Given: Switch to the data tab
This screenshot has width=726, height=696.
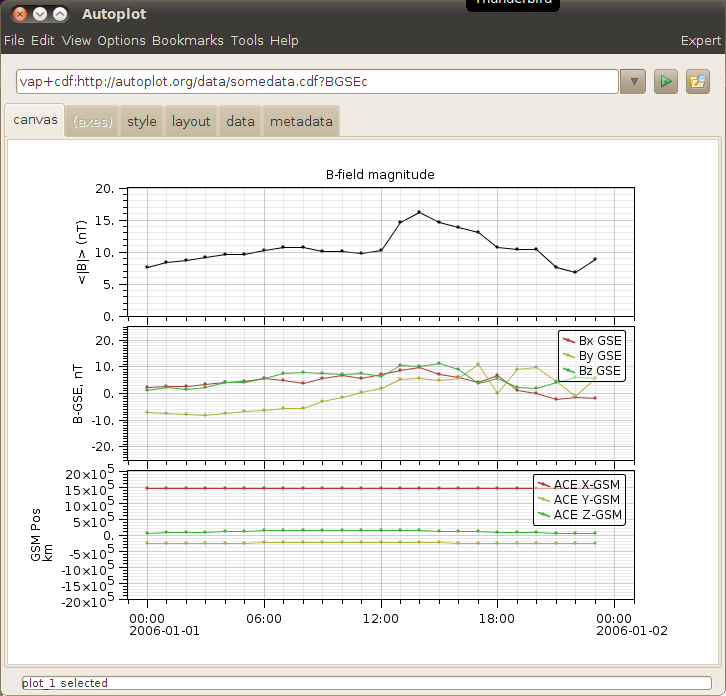Looking at the screenshot, I should pyautogui.click(x=240, y=122).
